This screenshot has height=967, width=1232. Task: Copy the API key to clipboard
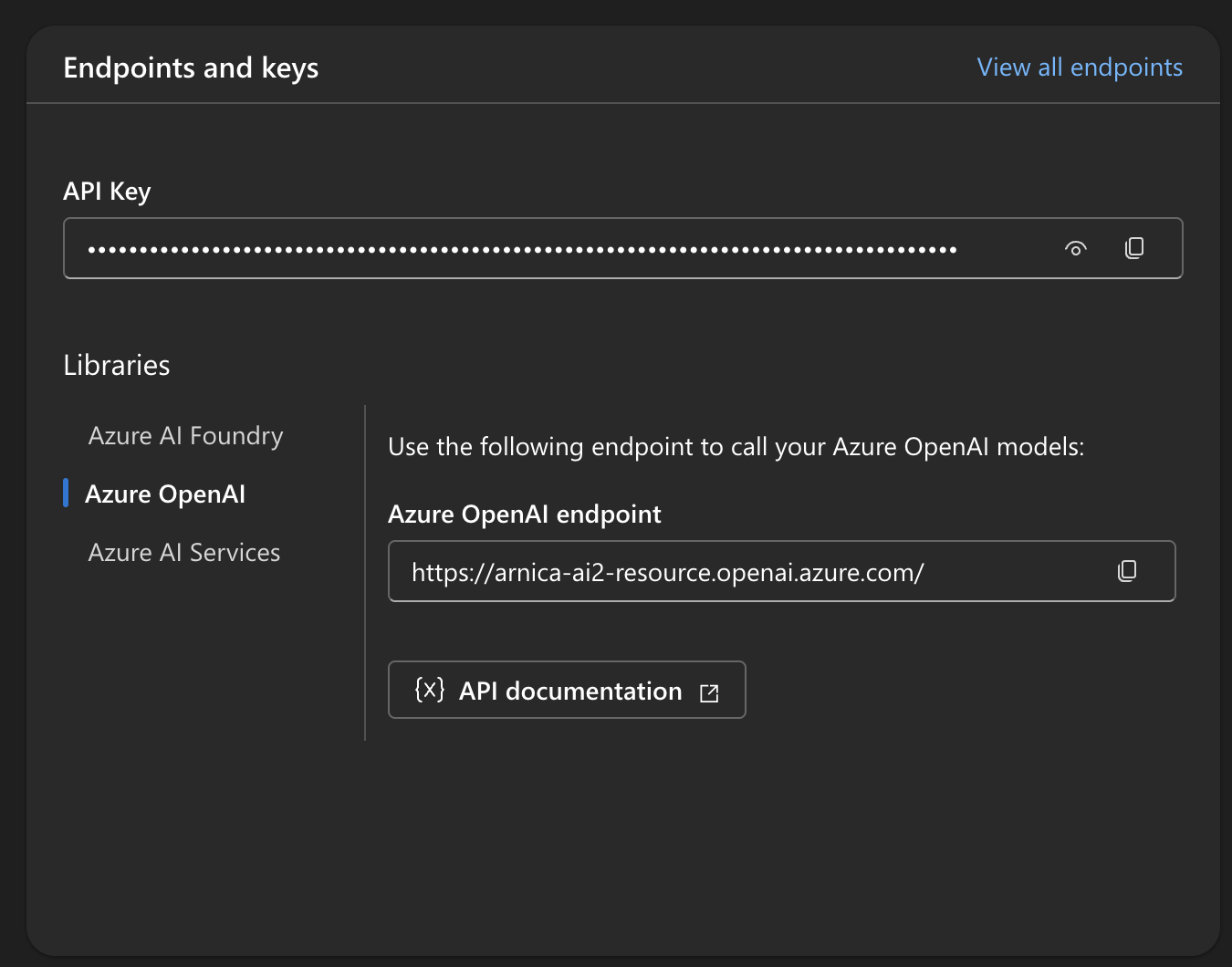click(x=1134, y=248)
